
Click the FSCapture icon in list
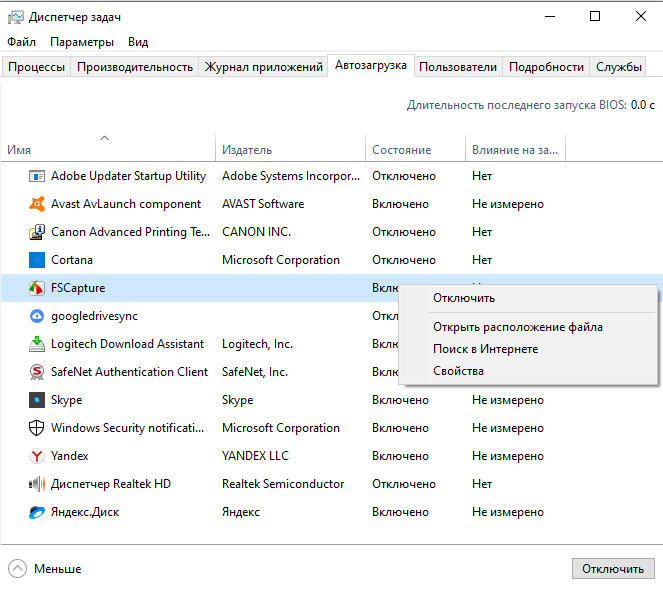37,288
